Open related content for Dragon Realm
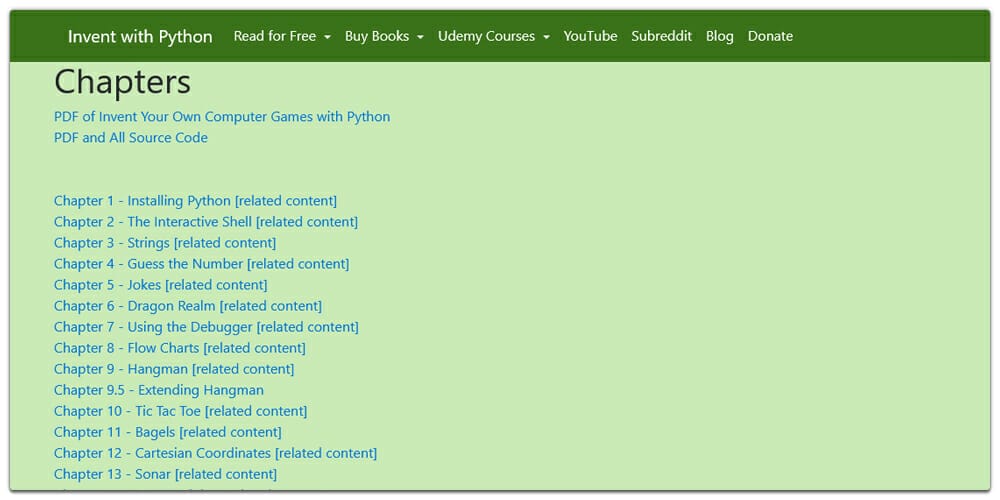Image resolution: width=1000 pixels, height=500 pixels. click(271, 306)
